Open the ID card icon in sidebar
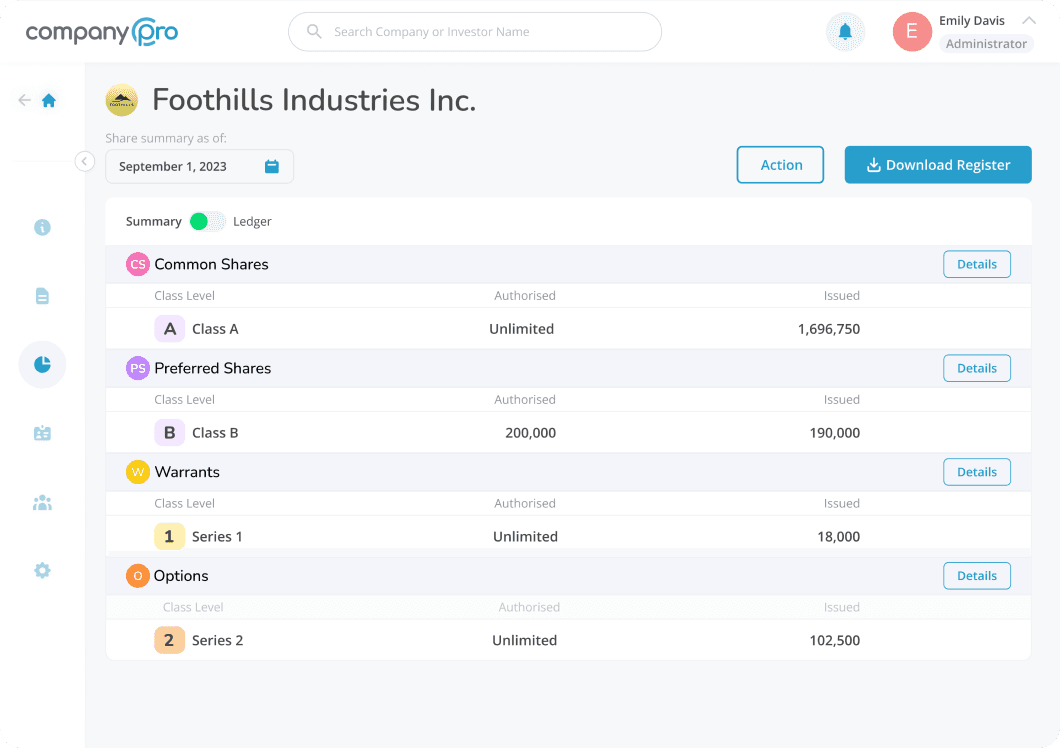Image resolution: width=1060 pixels, height=748 pixels. pos(42,434)
